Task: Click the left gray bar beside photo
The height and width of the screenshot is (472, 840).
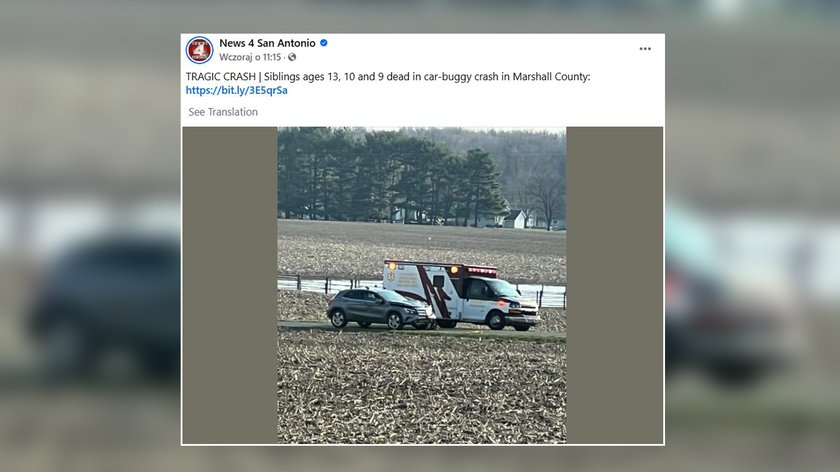Action: tap(230, 285)
